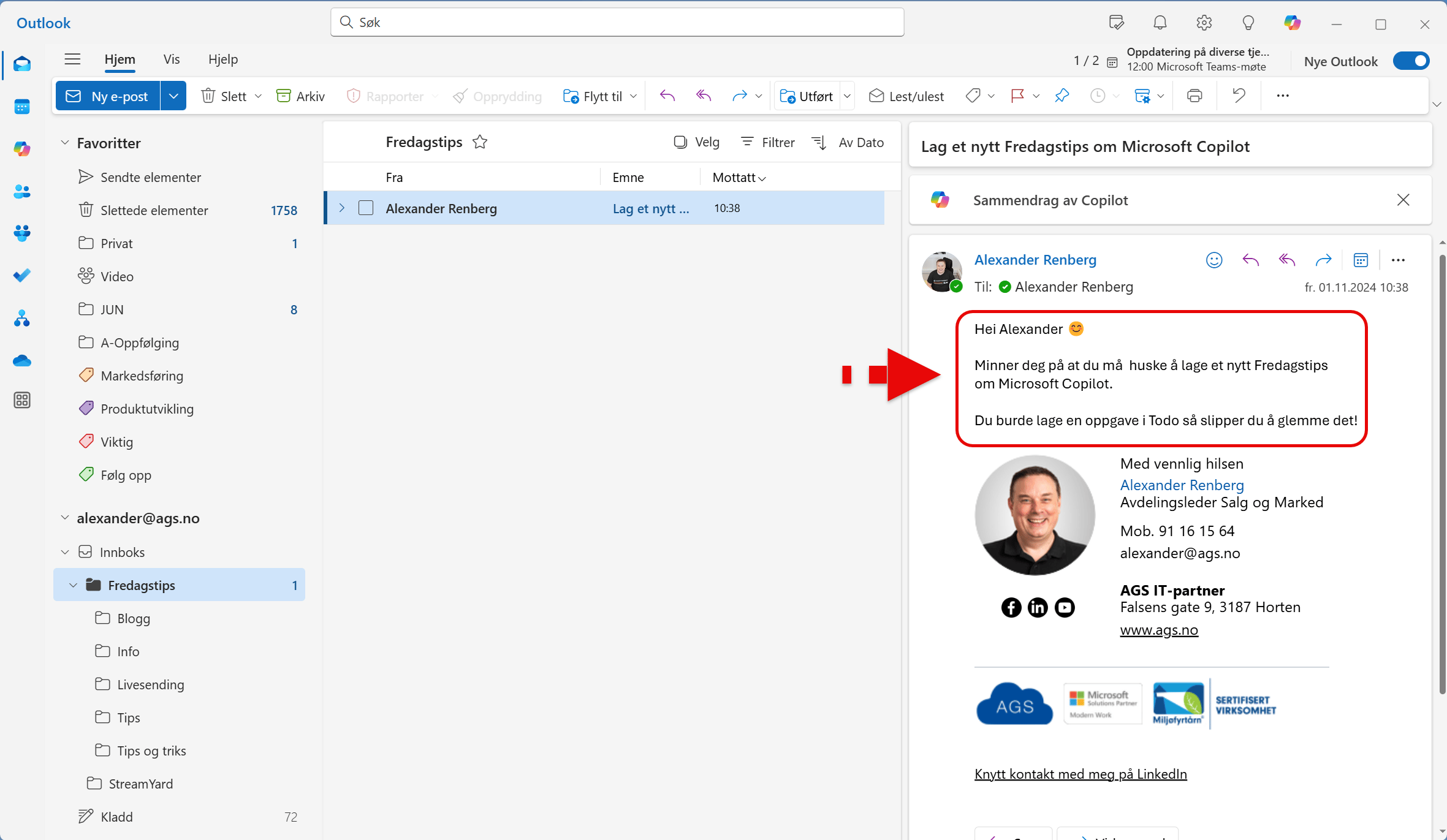Viewport: 1447px width, 840px height.
Task: Open the Calendar app in sidebar
Action: pyautogui.click(x=22, y=107)
